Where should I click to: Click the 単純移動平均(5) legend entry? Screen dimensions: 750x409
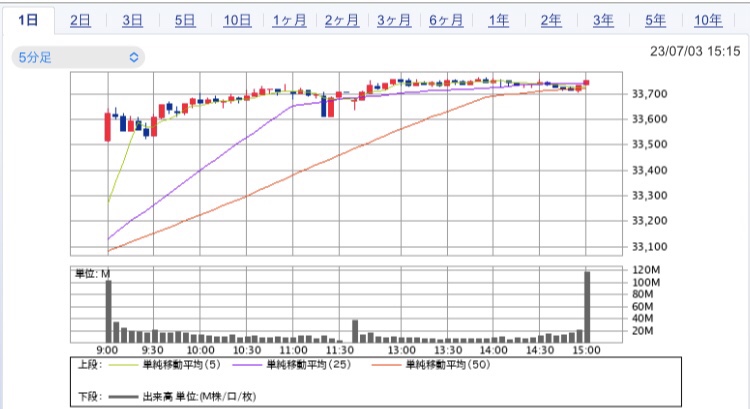[x=165, y=365]
